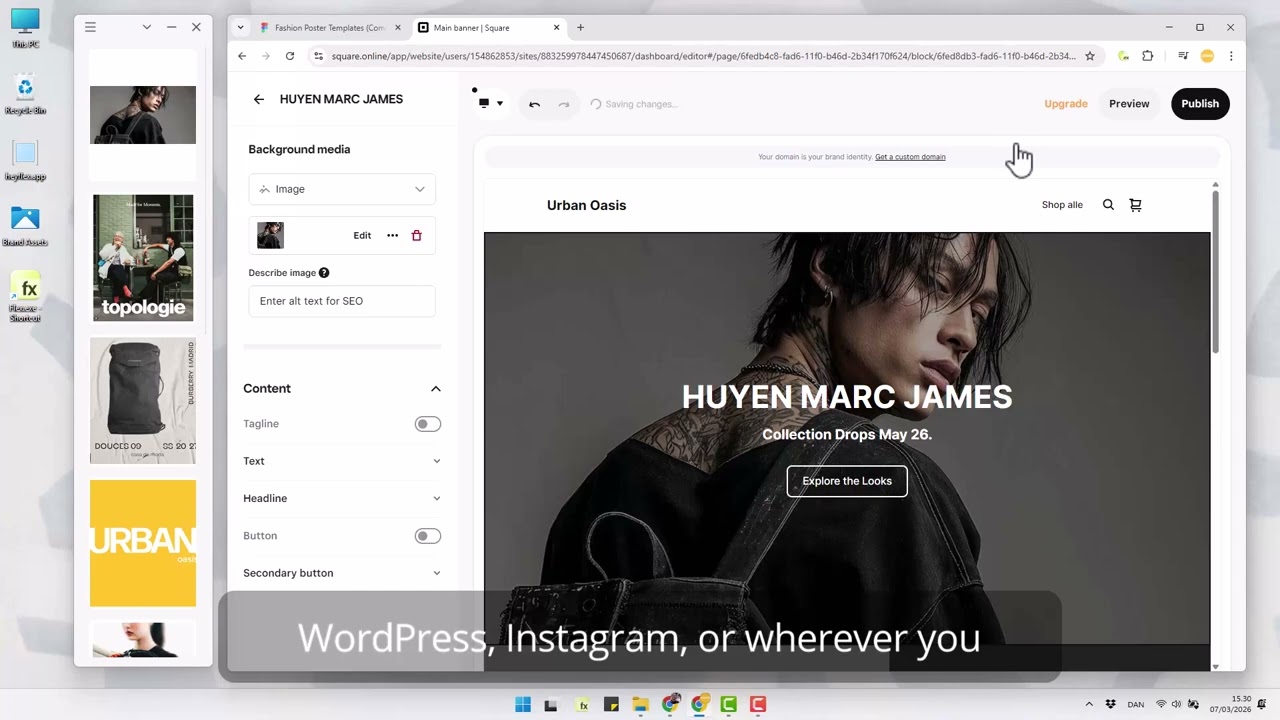The image size is (1280, 720).
Task: Select the background image thumbnail in panel
Action: [270, 236]
